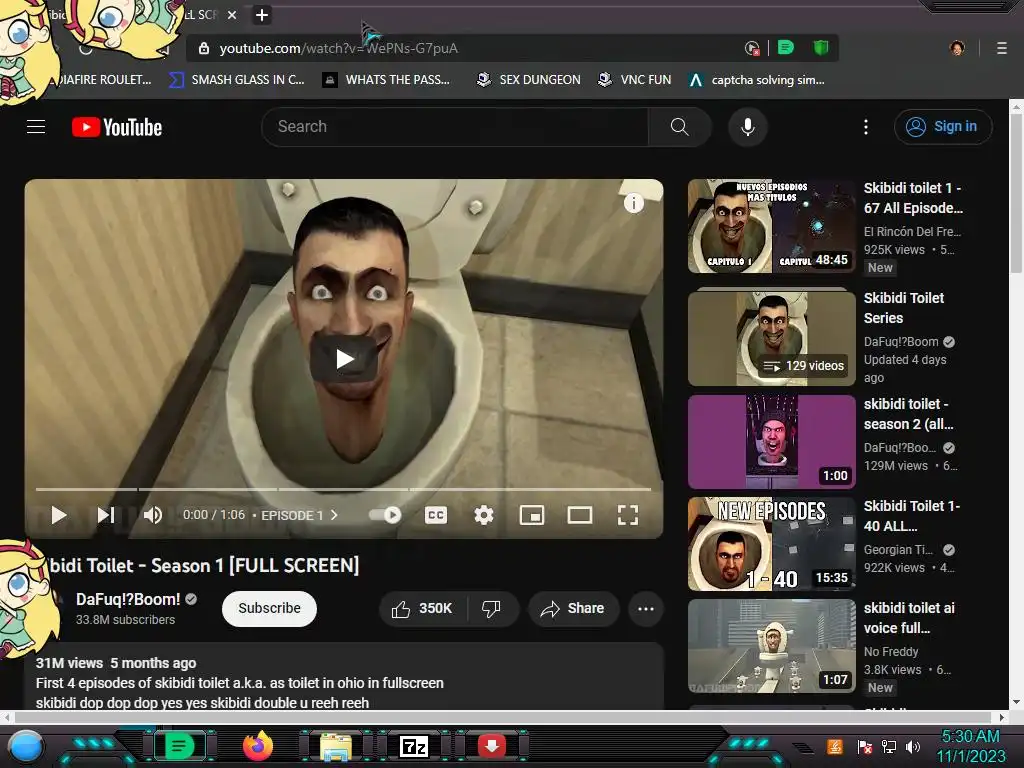
Task: Subscribe to DaFuq!?Boom!
Action: point(269,608)
